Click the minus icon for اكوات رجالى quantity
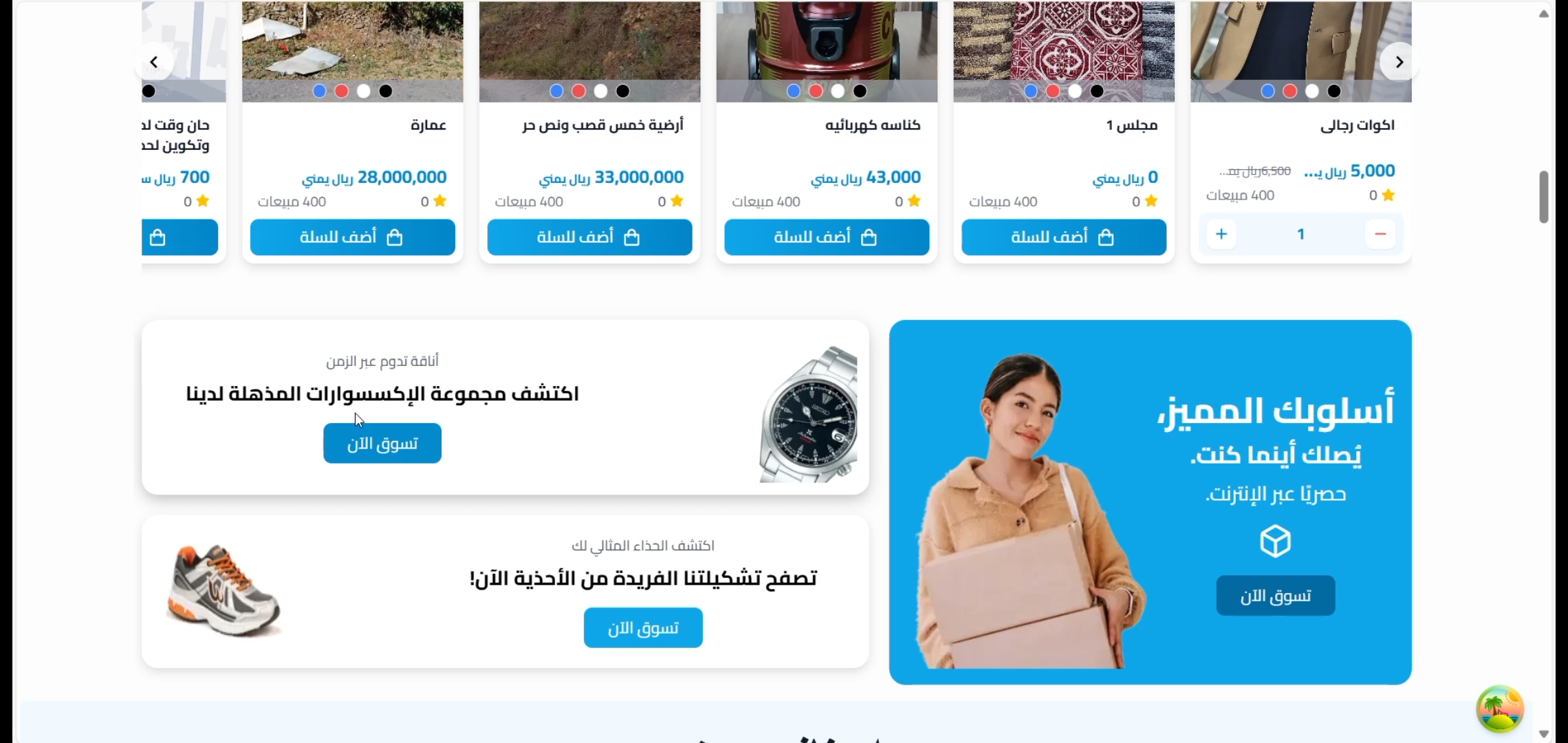The image size is (1568, 743). [1380, 234]
